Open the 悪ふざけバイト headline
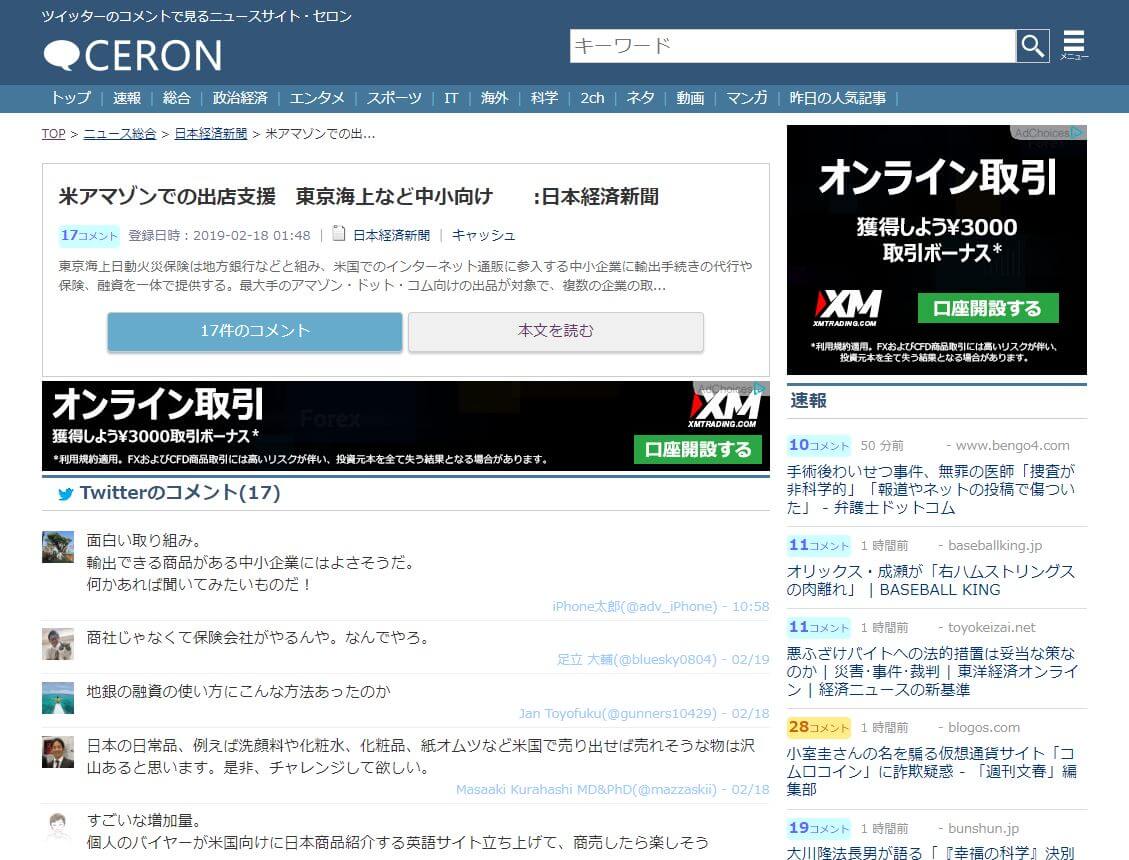This screenshot has height=860, width=1129. pos(932,671)
